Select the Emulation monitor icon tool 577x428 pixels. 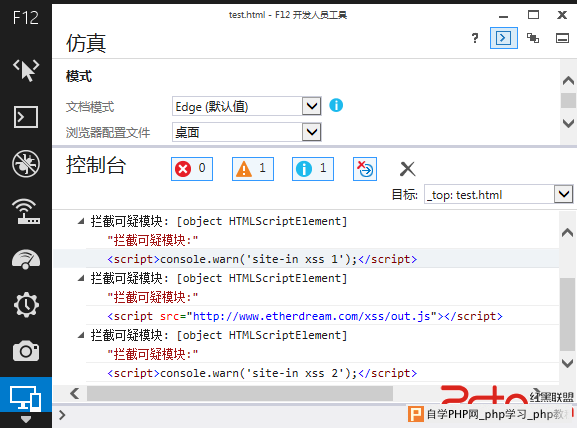click(26, 399)
